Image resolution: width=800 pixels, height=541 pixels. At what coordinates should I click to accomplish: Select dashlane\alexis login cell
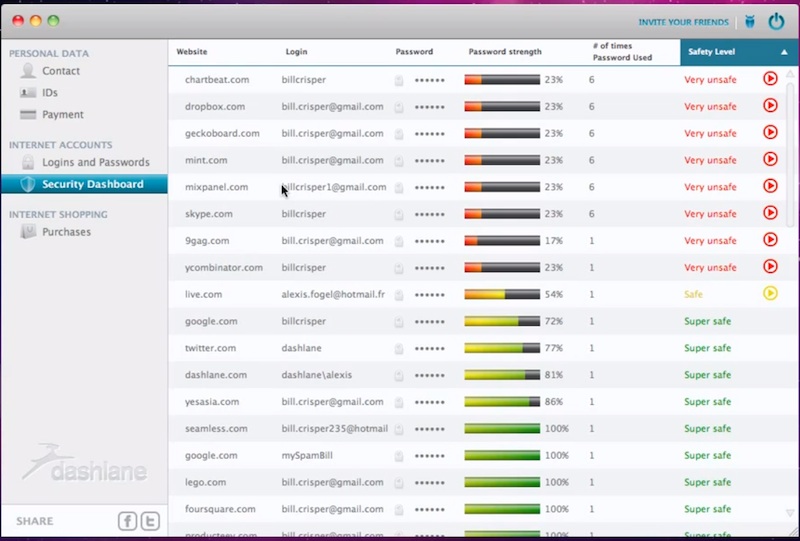coord(316,375)
